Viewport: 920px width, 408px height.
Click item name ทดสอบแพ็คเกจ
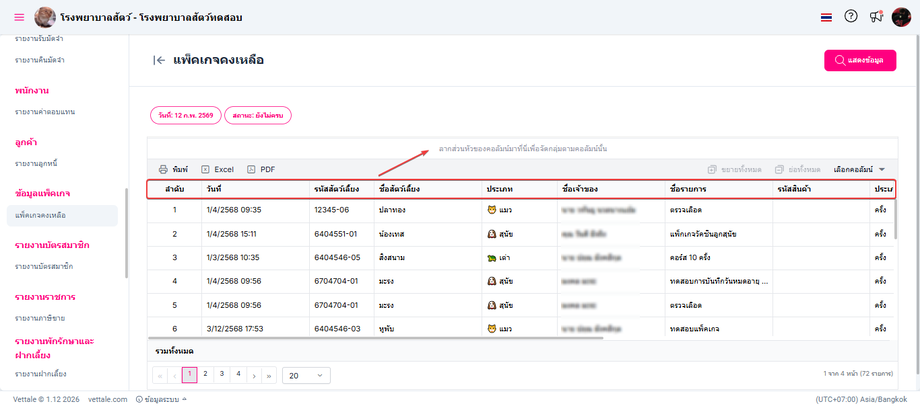(694, 329)
